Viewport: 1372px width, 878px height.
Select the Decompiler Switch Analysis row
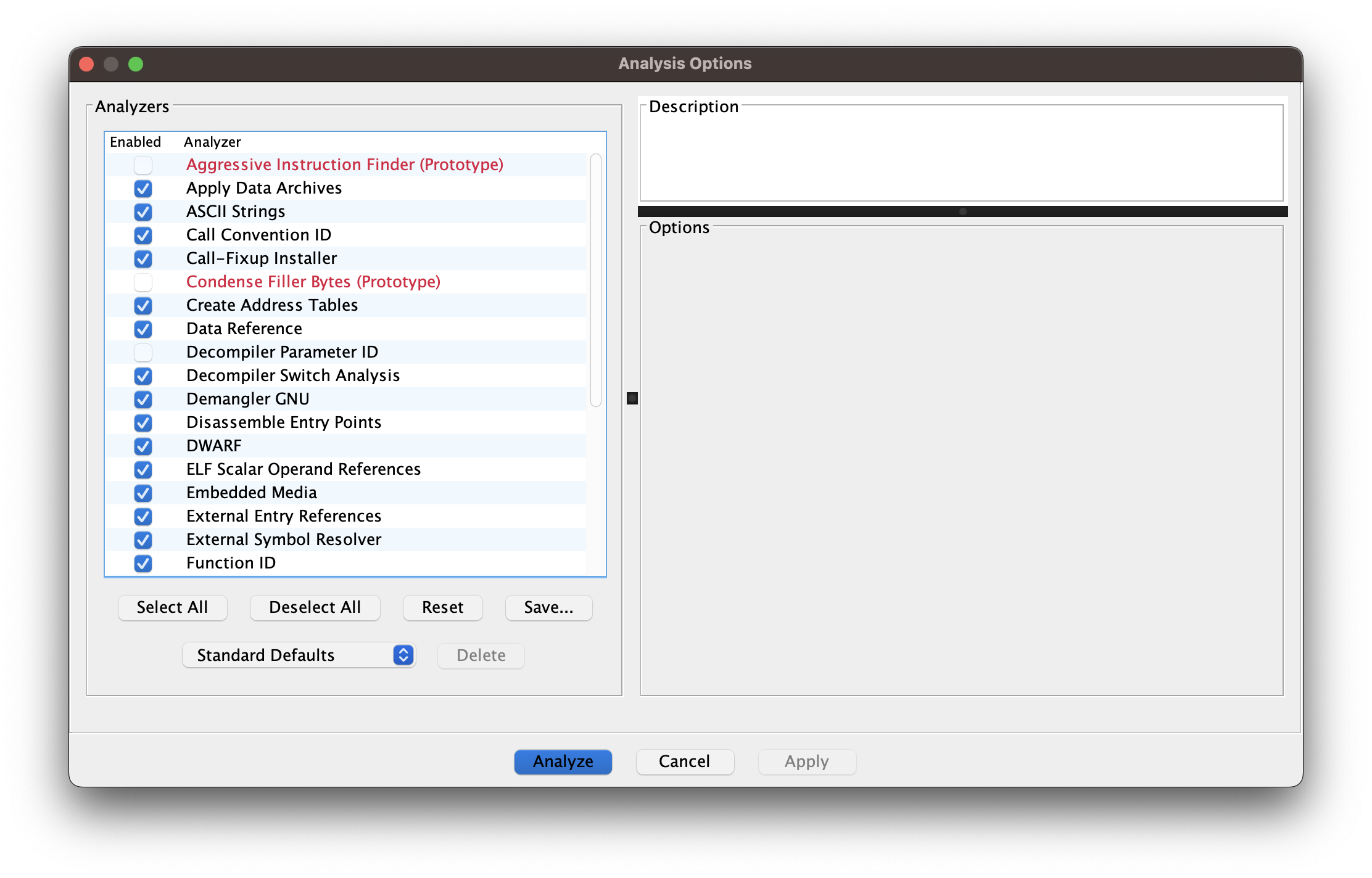click(293, 375)
